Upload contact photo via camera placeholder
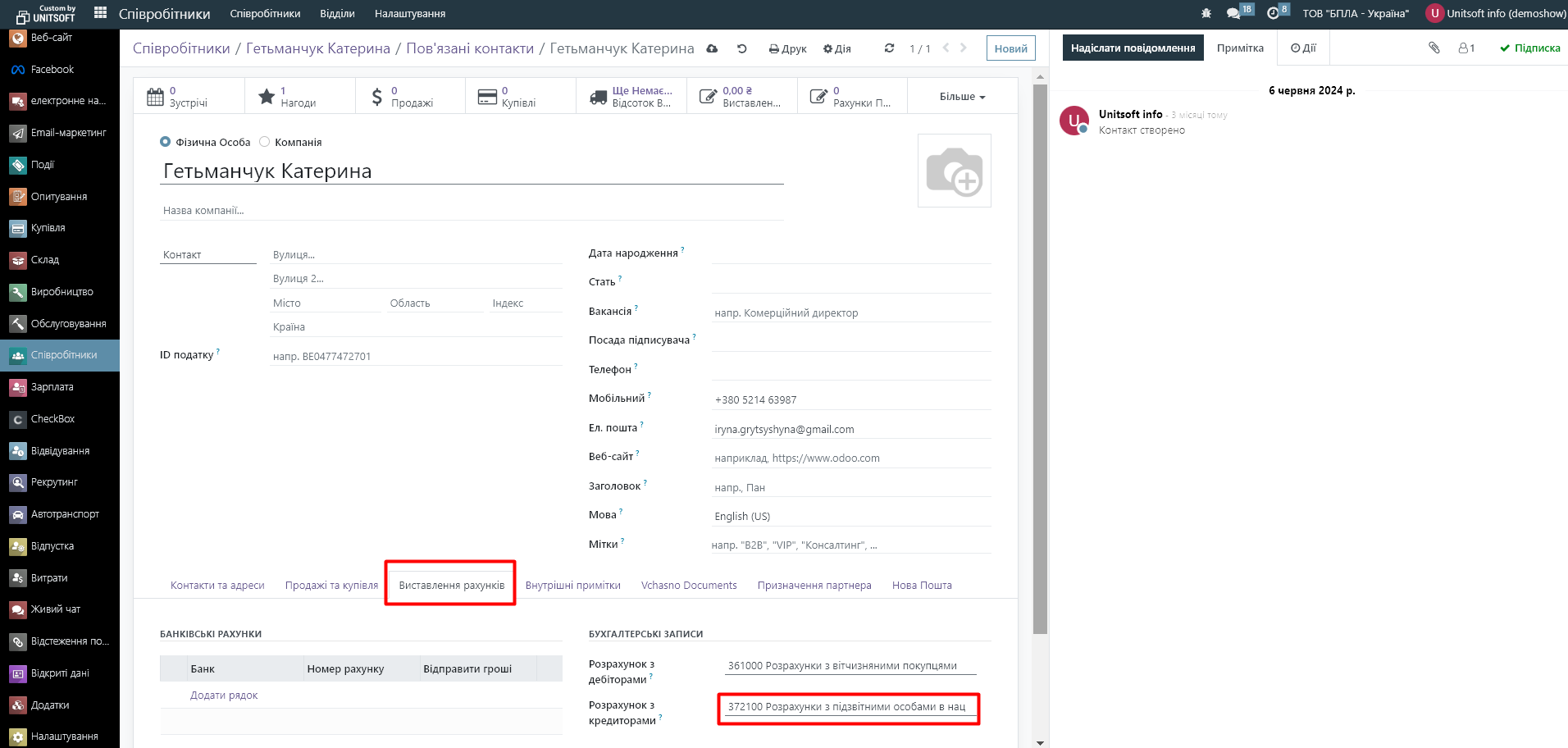 tap(954, 171)
